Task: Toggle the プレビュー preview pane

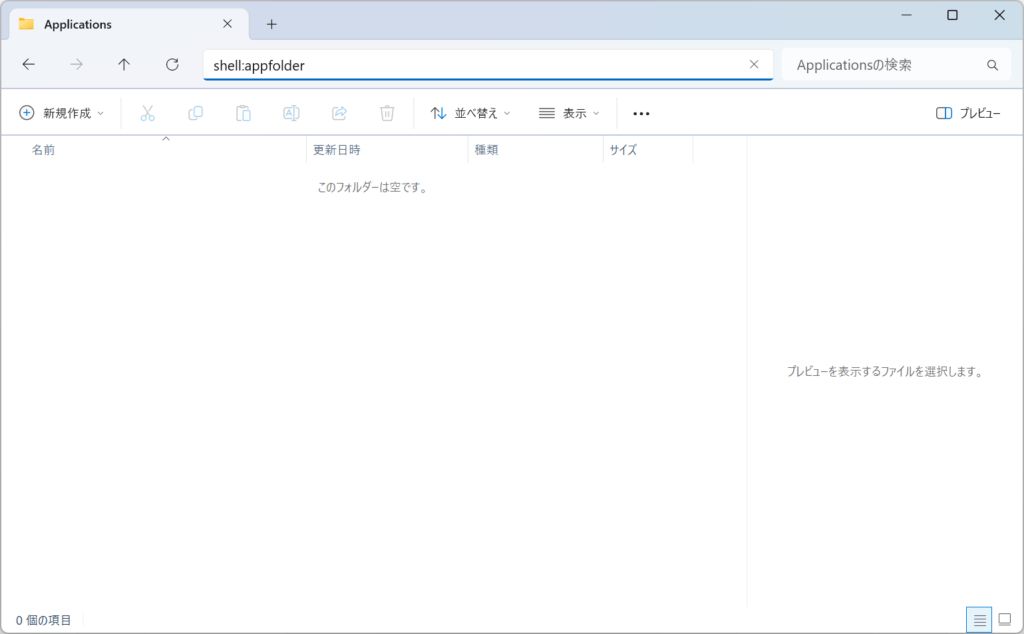Action: 967,113
